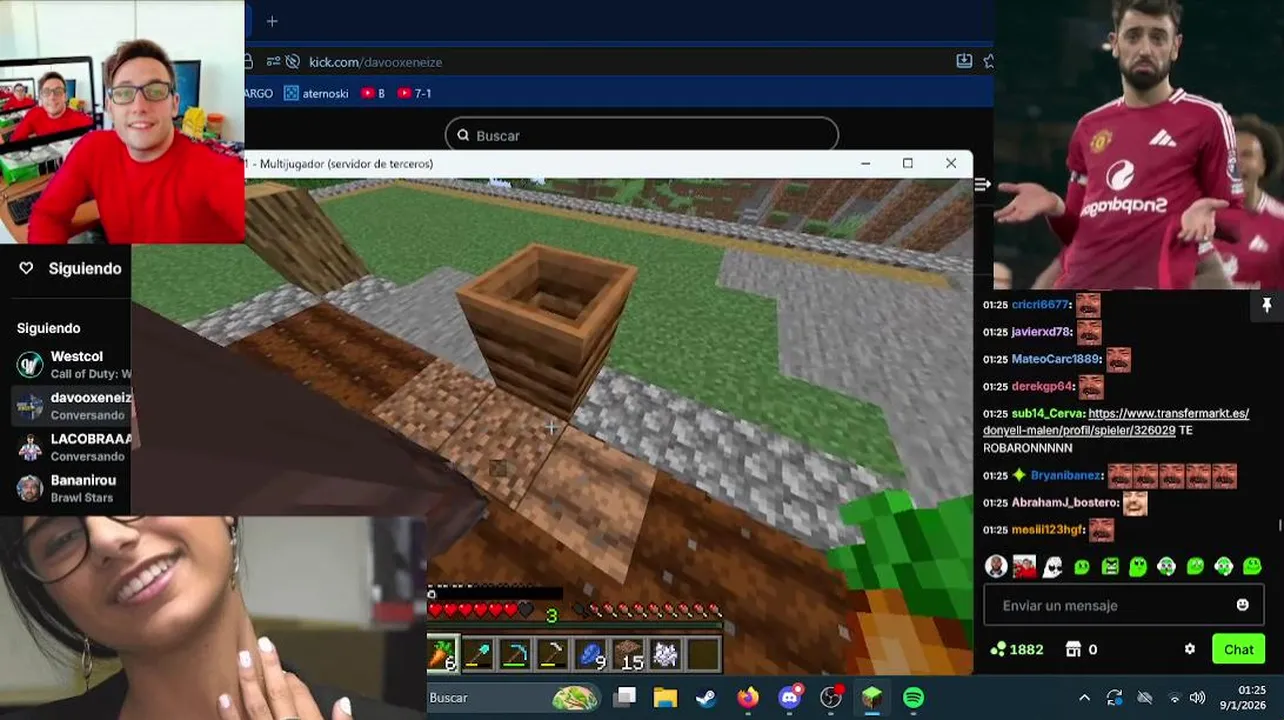Maximize the Minecraft Multijugador window

[x=908, y=163]
